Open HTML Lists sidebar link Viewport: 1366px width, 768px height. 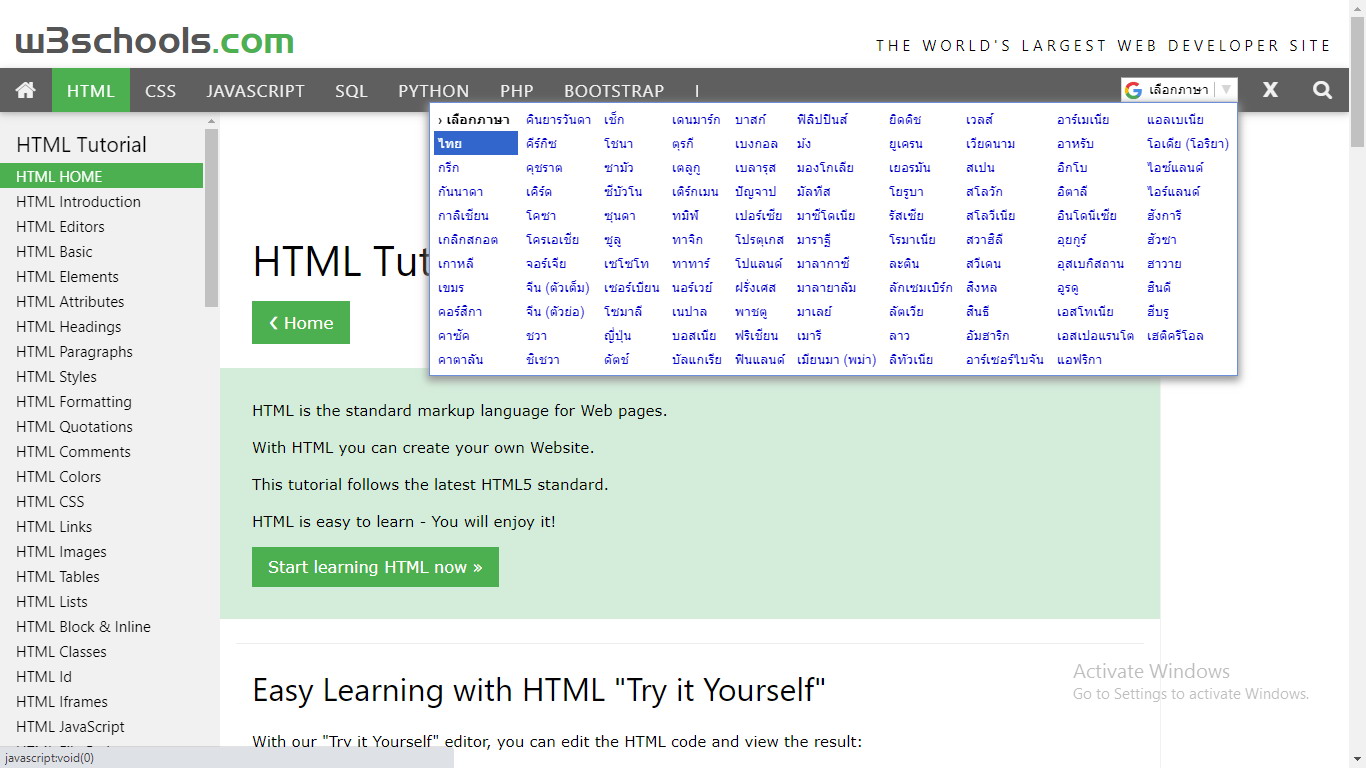pyautogui.click(x=52, y=601)
